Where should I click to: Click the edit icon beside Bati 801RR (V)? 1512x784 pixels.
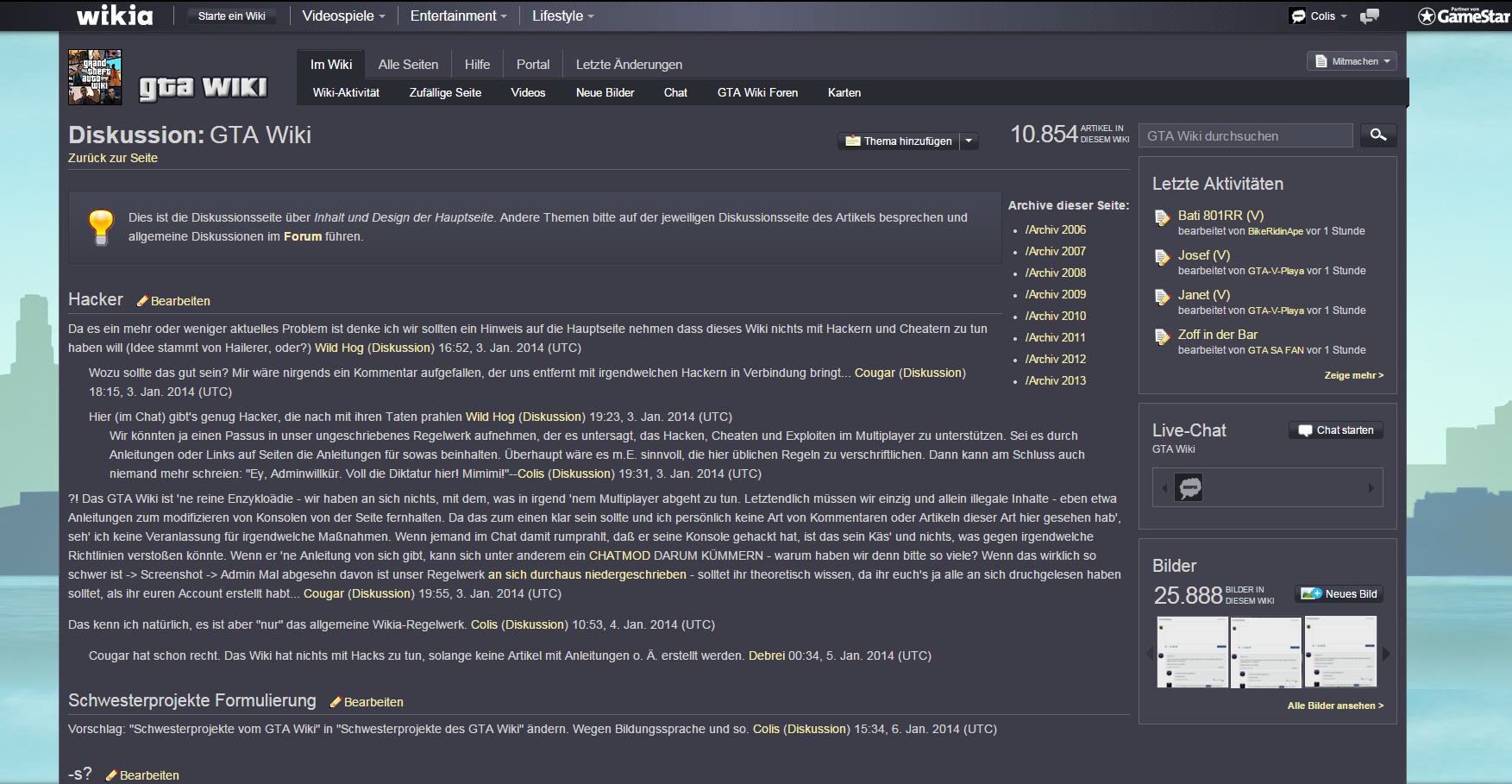[x=1163, y=217]
